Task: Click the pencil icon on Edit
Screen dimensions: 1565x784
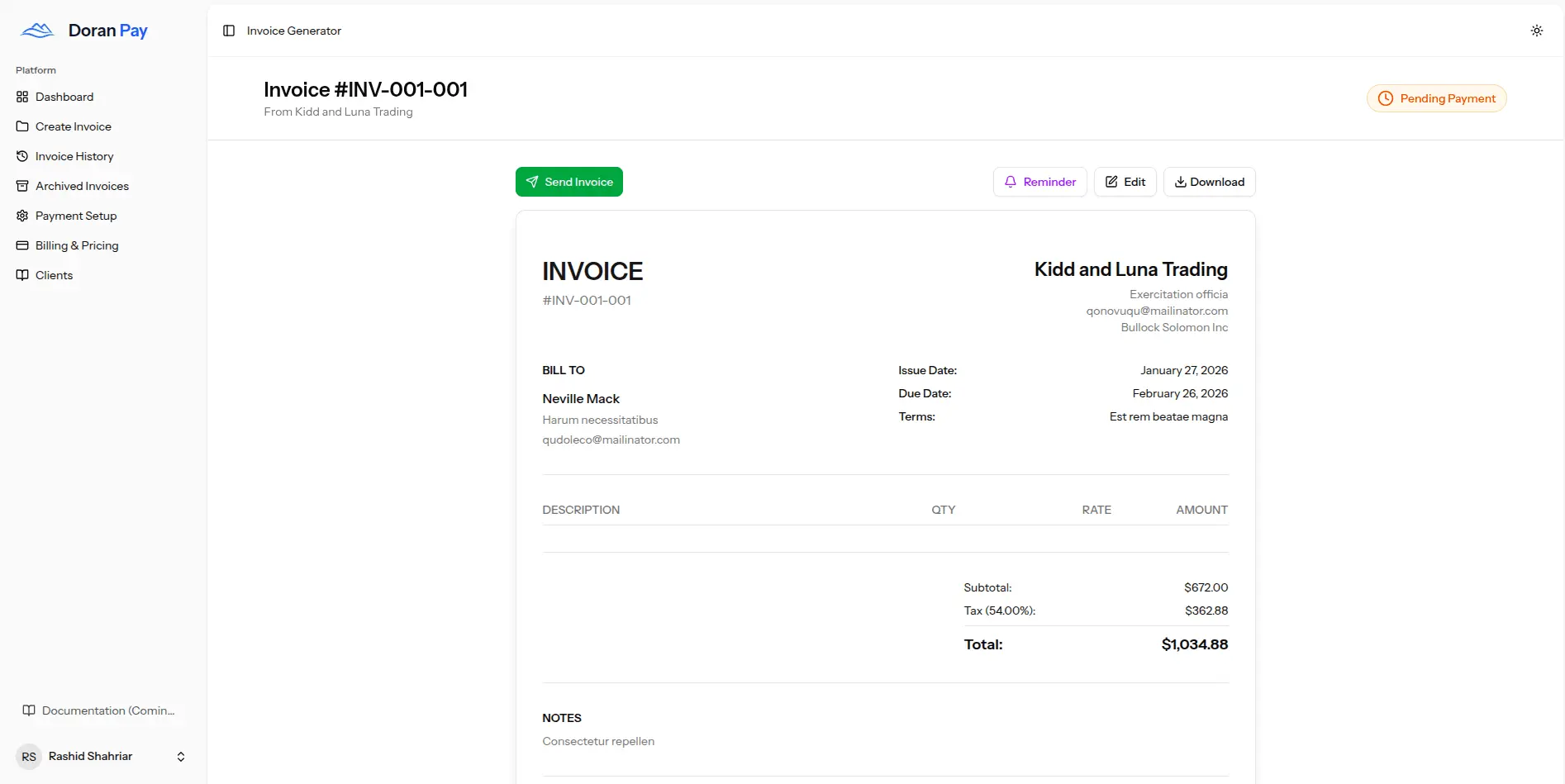Action: coord(1111,182)
